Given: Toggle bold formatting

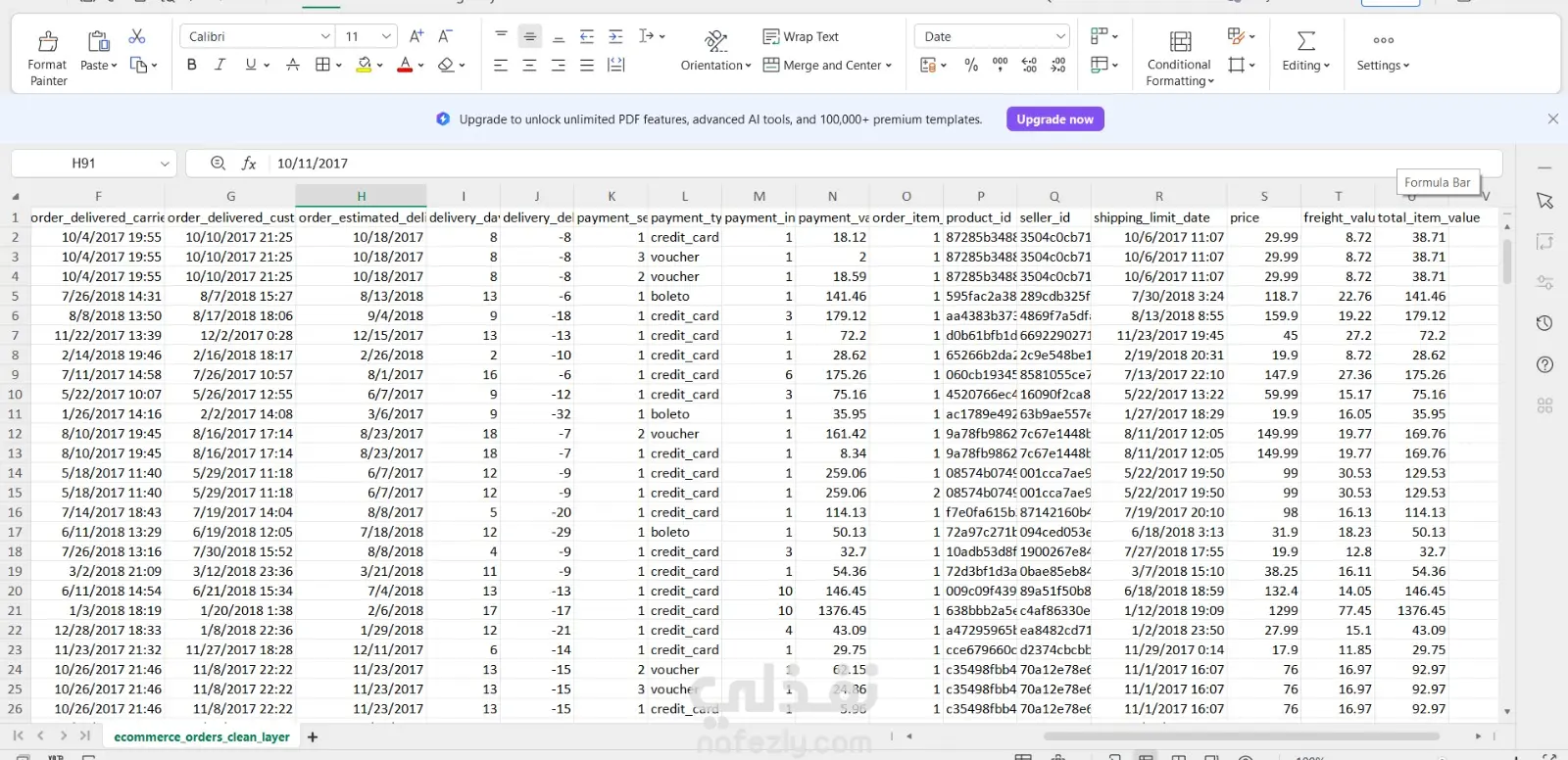Looking at the screenshot, I should pyautogui.click(x=191, y=65).
